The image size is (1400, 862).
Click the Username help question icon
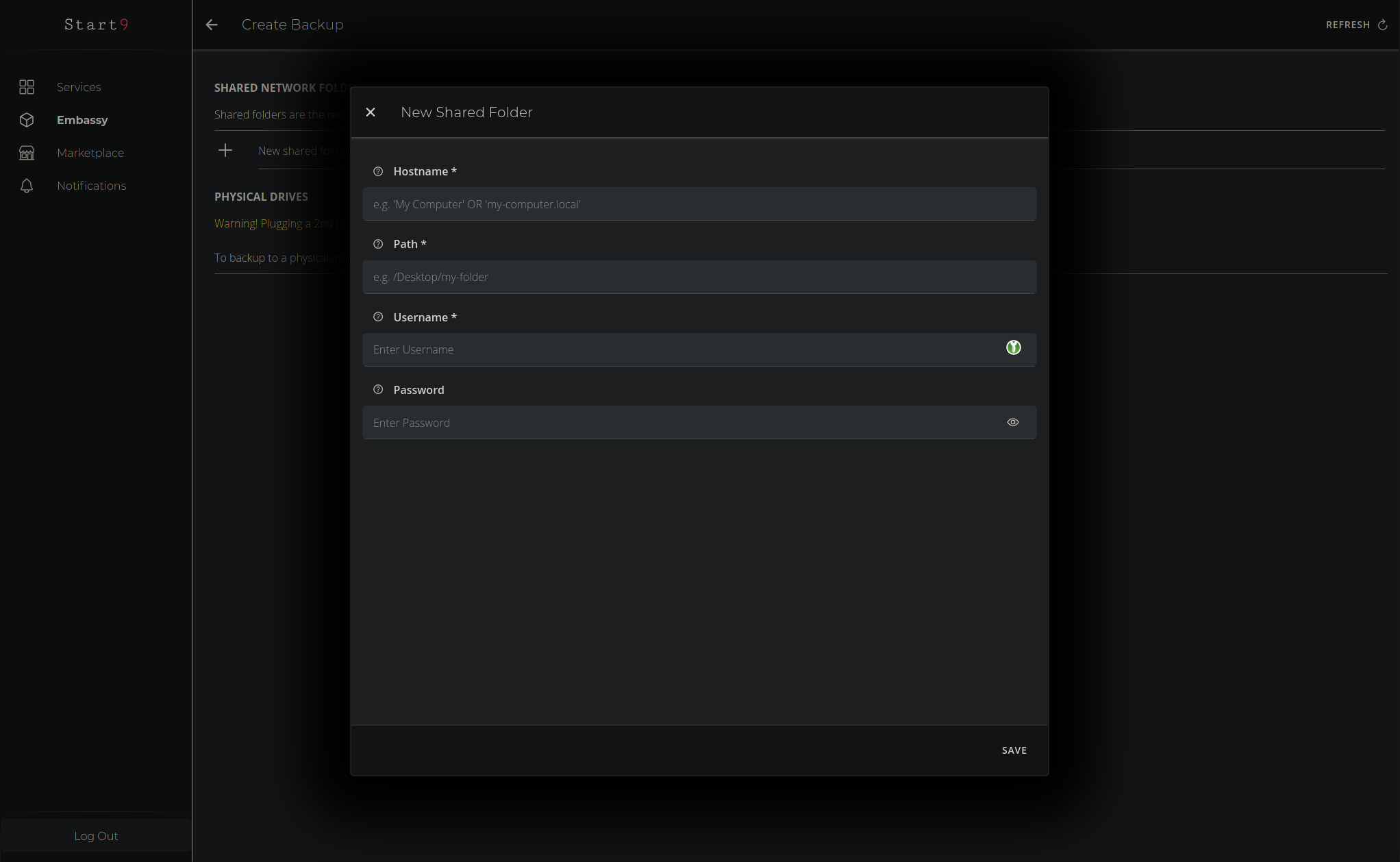[x=378, y=317]
